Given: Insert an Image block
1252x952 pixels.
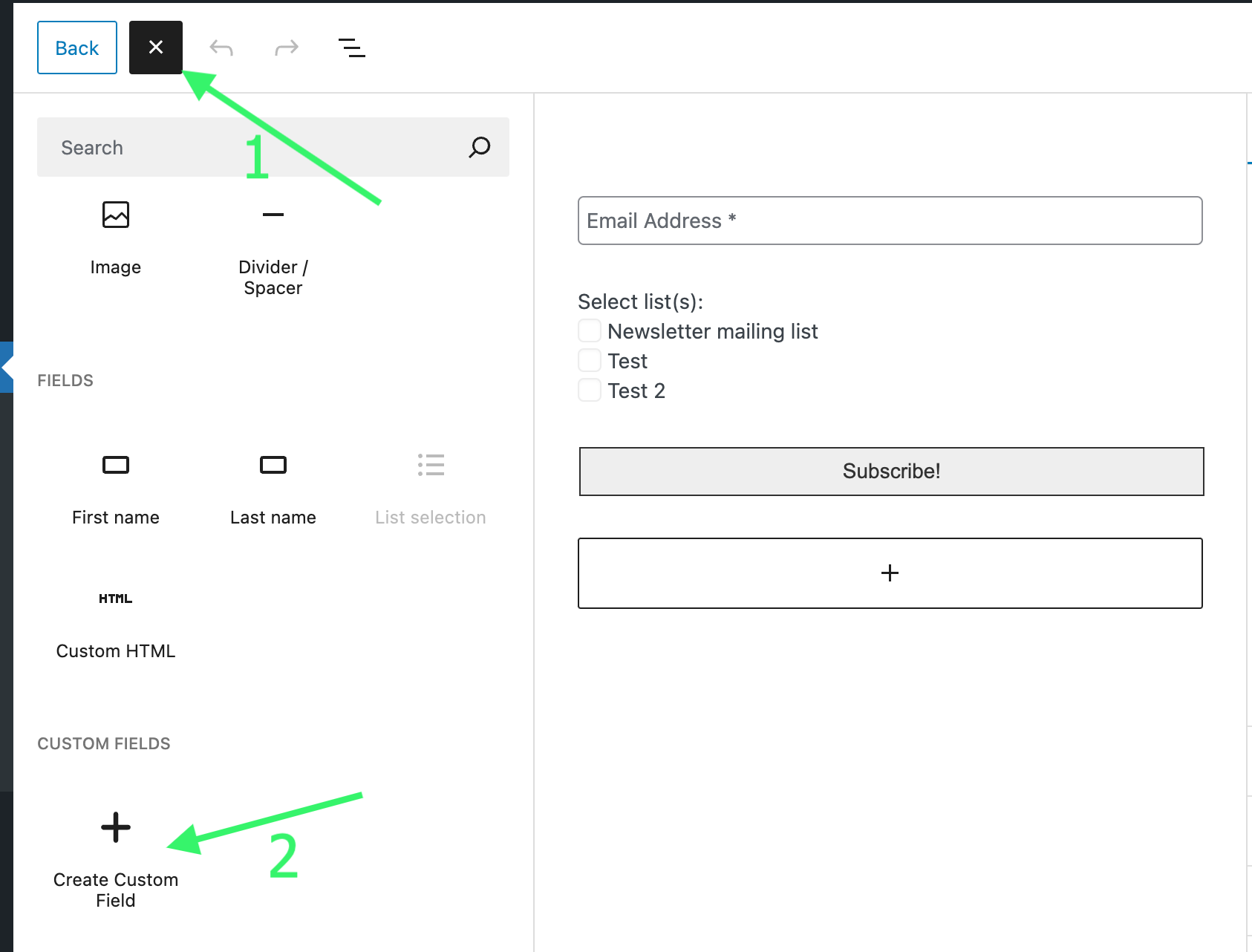Looking at the screenshot, I should pos(116,238).
